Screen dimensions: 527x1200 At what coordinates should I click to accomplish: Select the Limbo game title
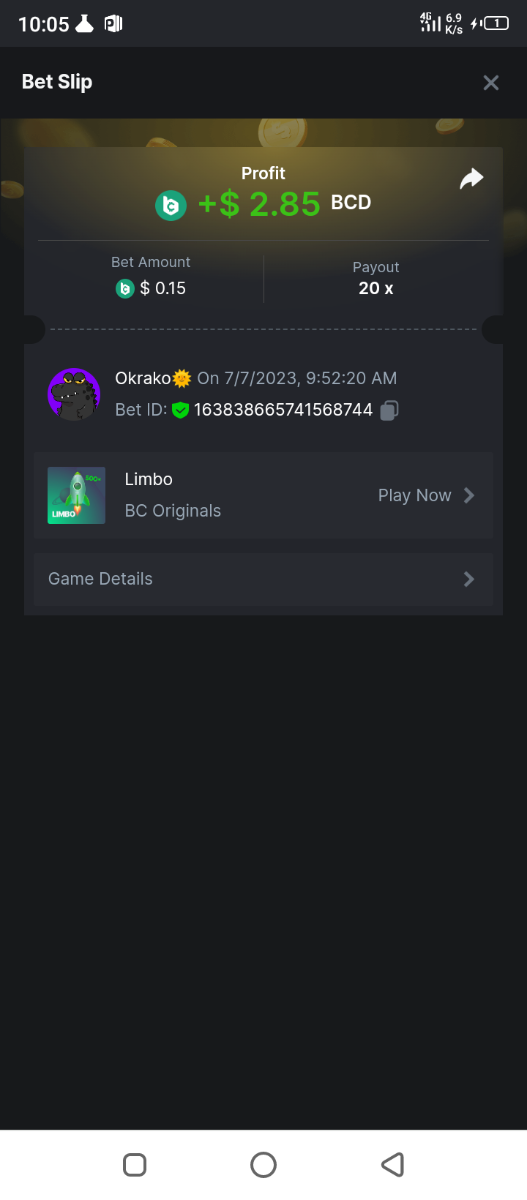pos(148,479)
